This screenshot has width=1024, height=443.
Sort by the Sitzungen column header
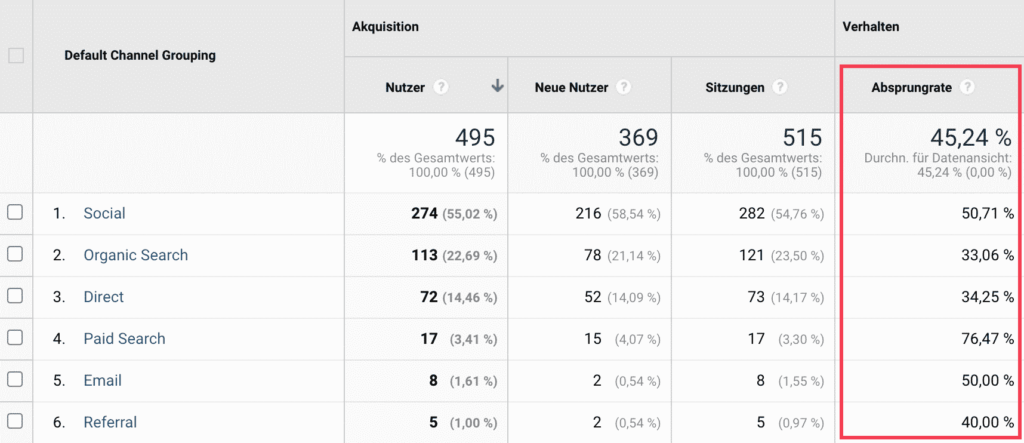[x=734, y=87]
